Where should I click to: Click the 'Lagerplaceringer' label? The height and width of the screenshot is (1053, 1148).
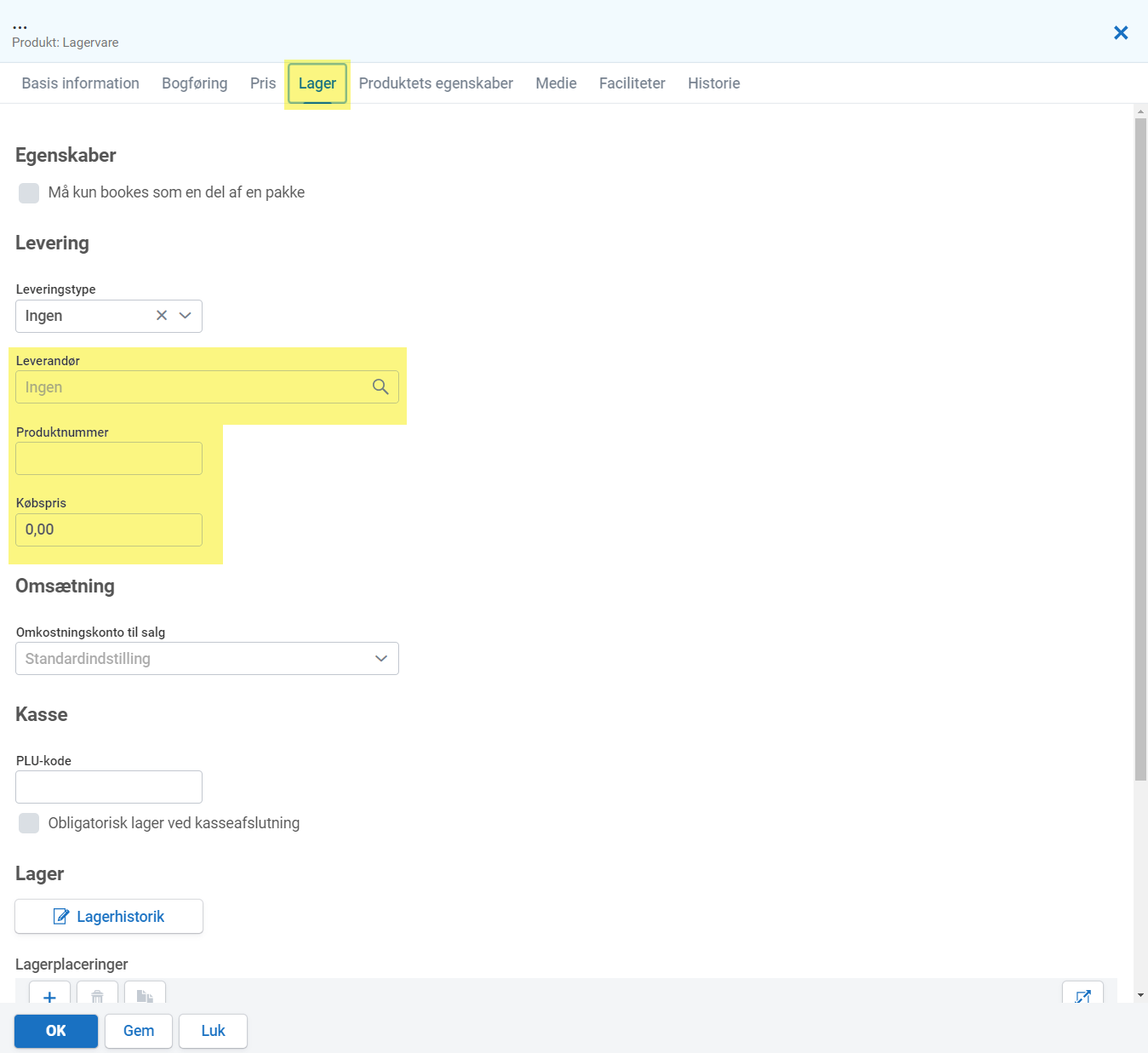click(x=72, y=964)
